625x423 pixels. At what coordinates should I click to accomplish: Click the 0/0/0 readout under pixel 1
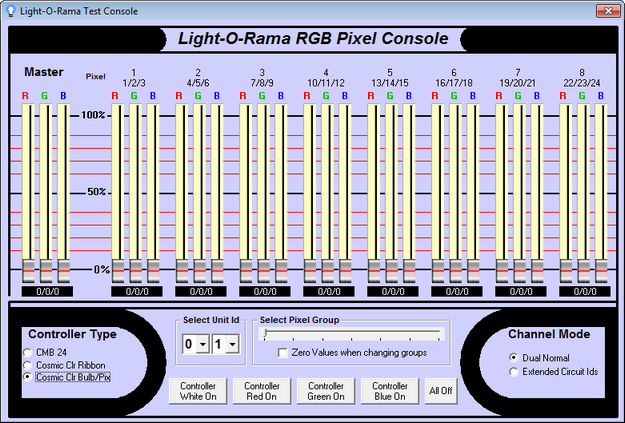pyautogui.click(x=137, y=291)
